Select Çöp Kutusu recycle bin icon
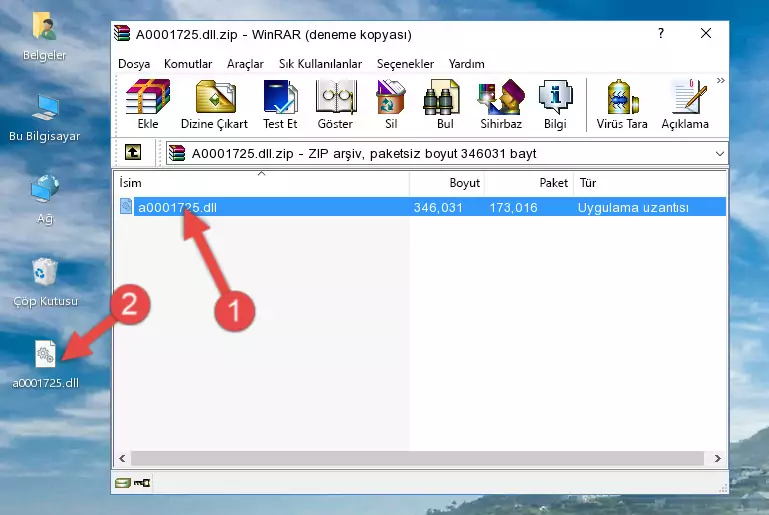 (x=45, y=282)
